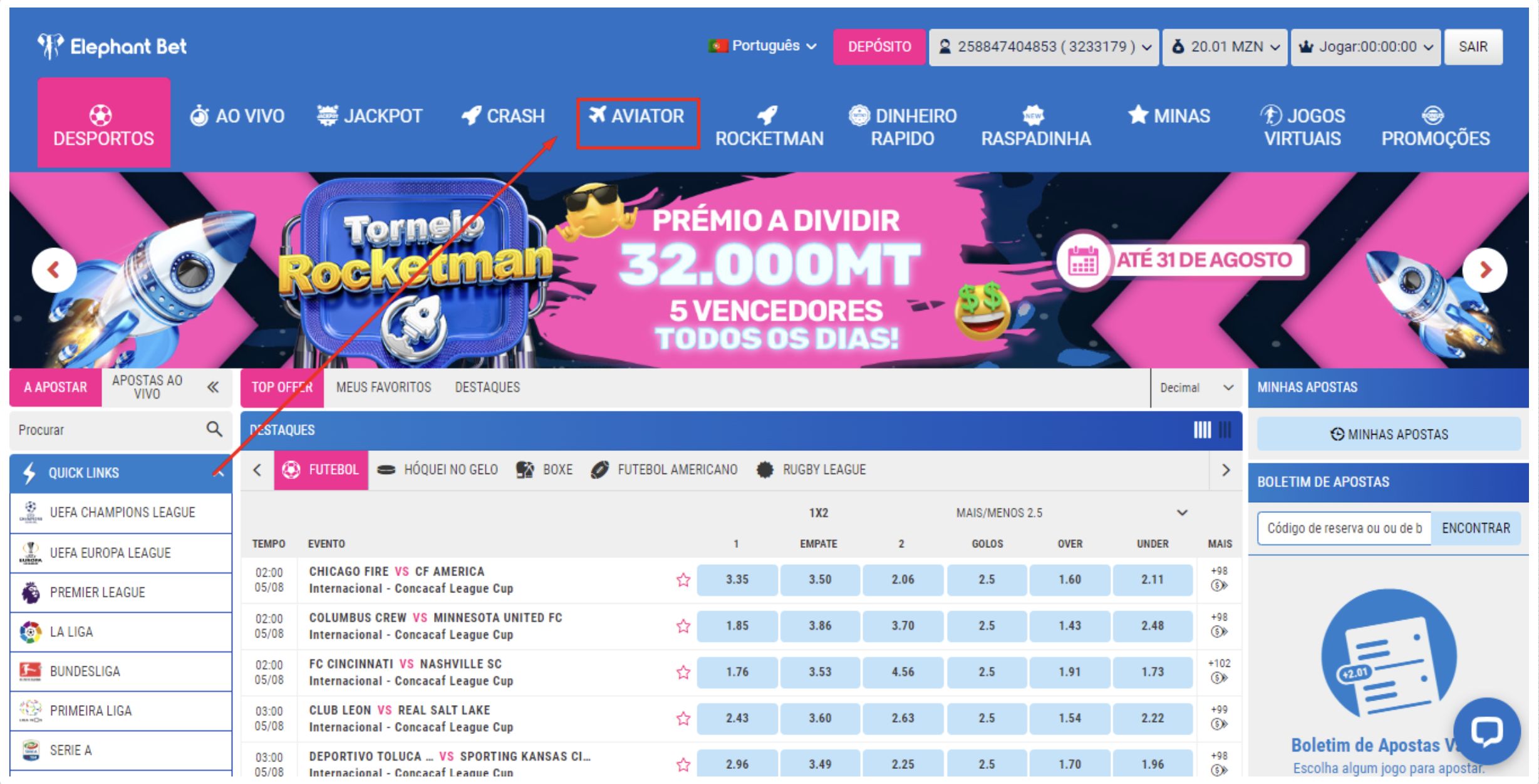The width and height of the screenshot is (1539, 784).
Task: Click the MINHAS APOSTAS history button
Action: tap(1389, 434)
